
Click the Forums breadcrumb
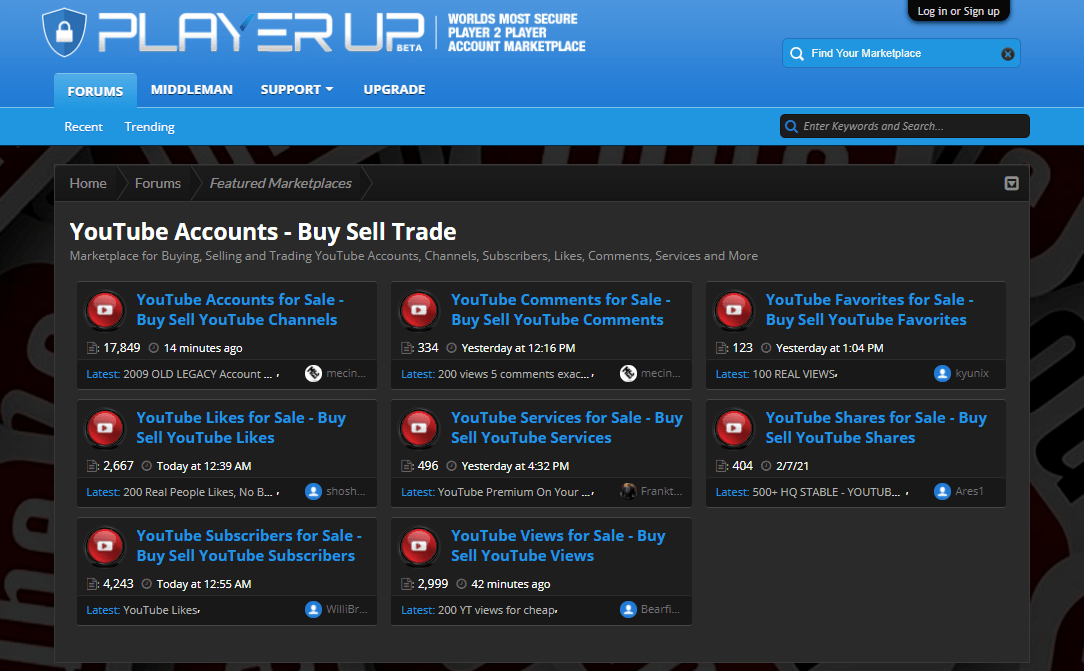(158, 183)
